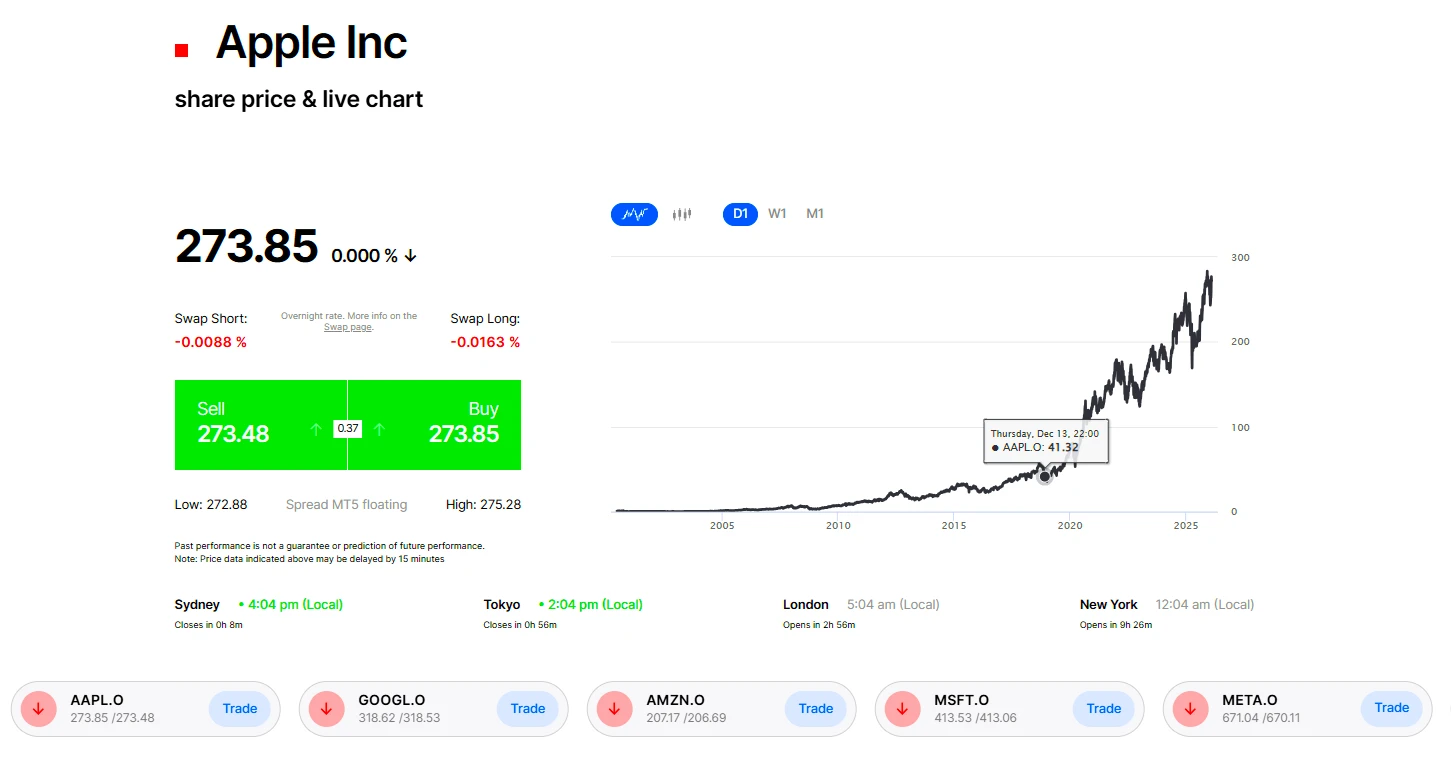
Task: Click Trade button for MSFT.O
Action: 1104,709
